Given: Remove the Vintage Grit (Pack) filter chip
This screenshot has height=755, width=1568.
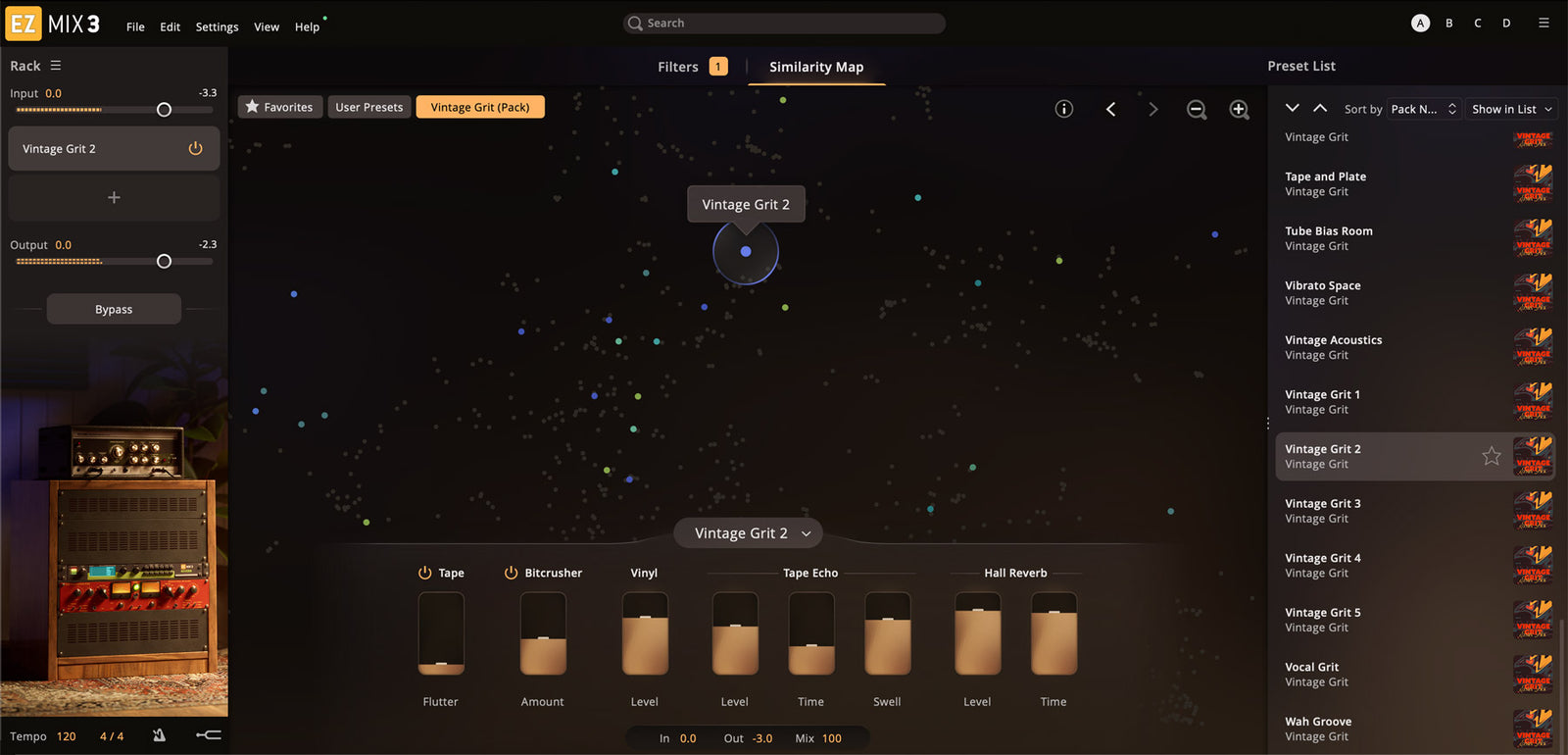Looking at the screenshot, I should coord(480,107).
